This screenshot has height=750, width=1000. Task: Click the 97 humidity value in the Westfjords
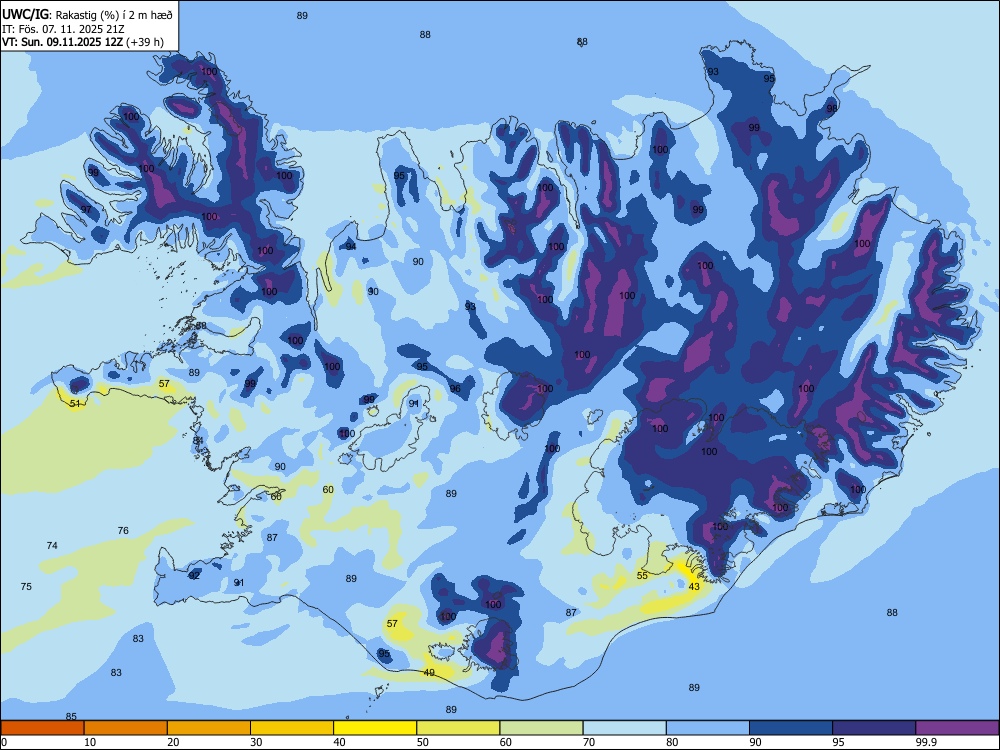86,210
